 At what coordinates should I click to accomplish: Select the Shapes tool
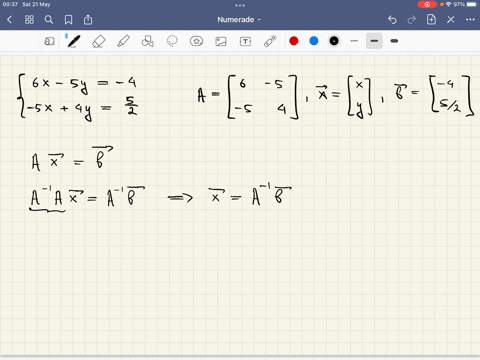pos(147,41)
